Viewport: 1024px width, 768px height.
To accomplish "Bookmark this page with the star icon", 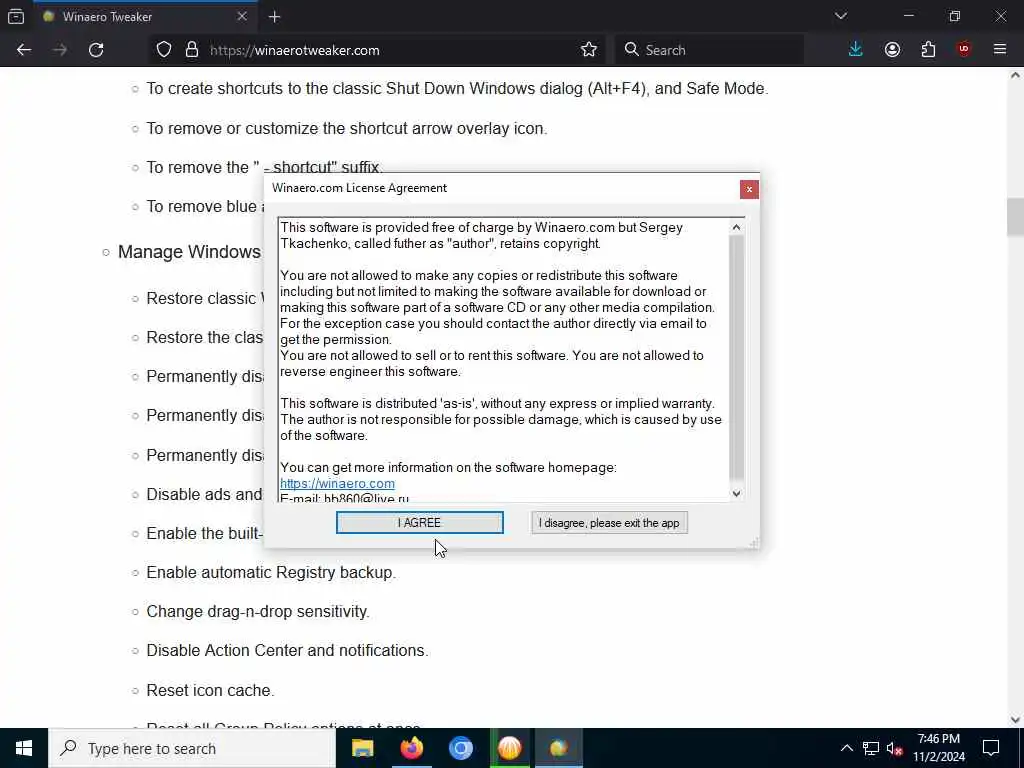I will (588, 50).
